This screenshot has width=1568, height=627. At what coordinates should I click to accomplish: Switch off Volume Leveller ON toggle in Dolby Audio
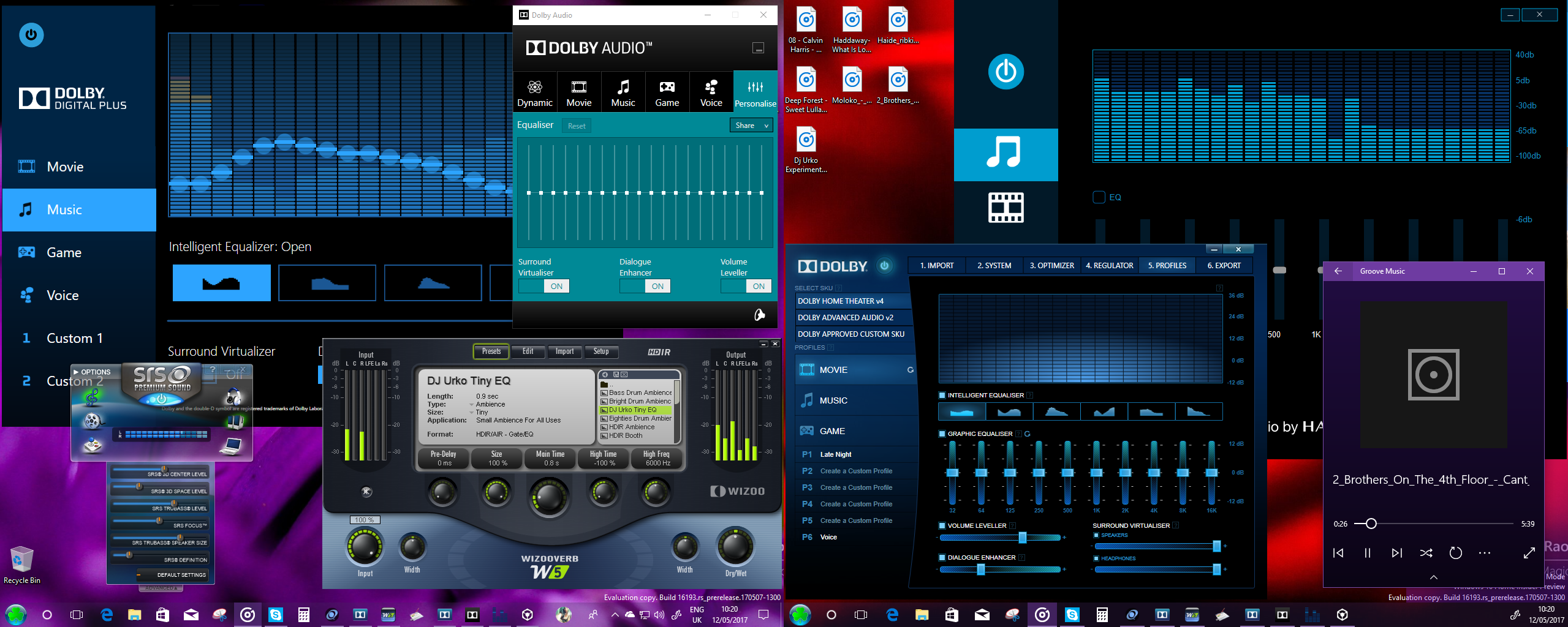(x=746, y=286)
